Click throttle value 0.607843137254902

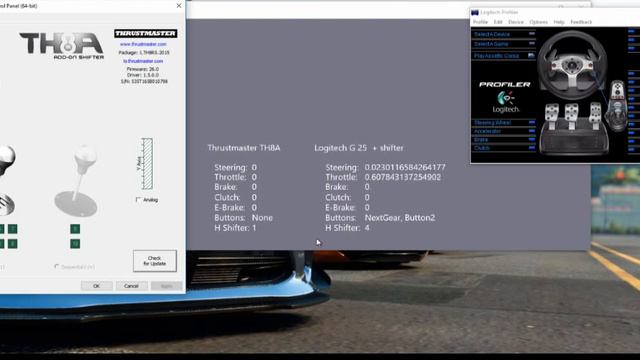click(x=402, y=177)
